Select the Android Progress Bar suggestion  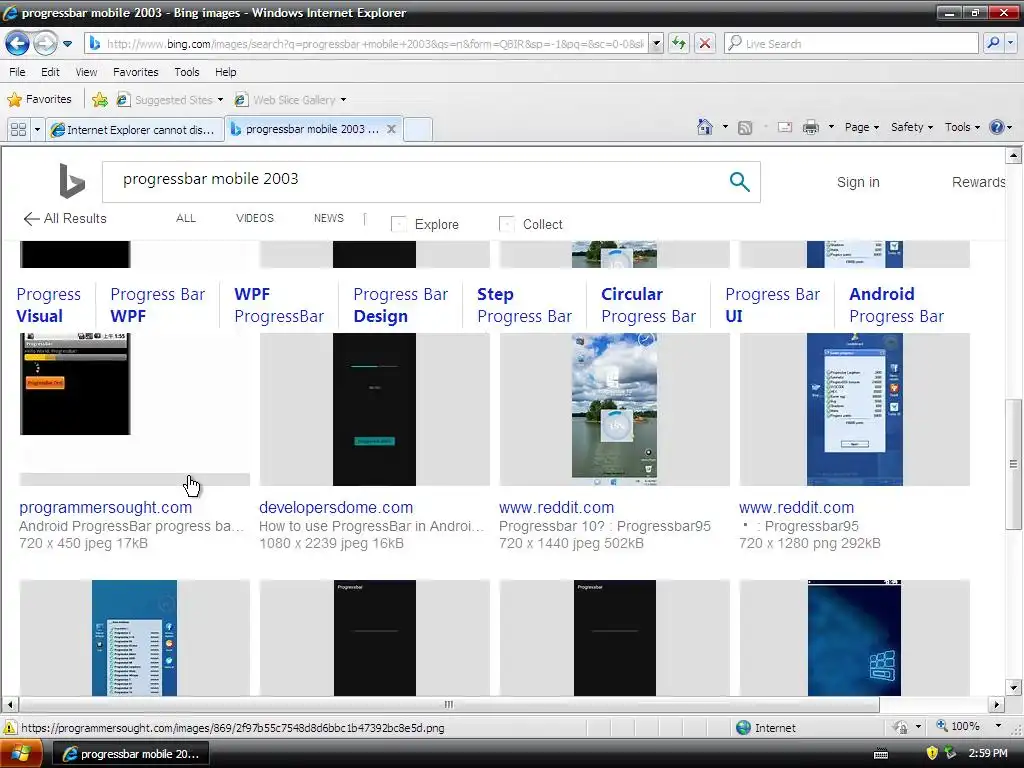click(896, 305)
